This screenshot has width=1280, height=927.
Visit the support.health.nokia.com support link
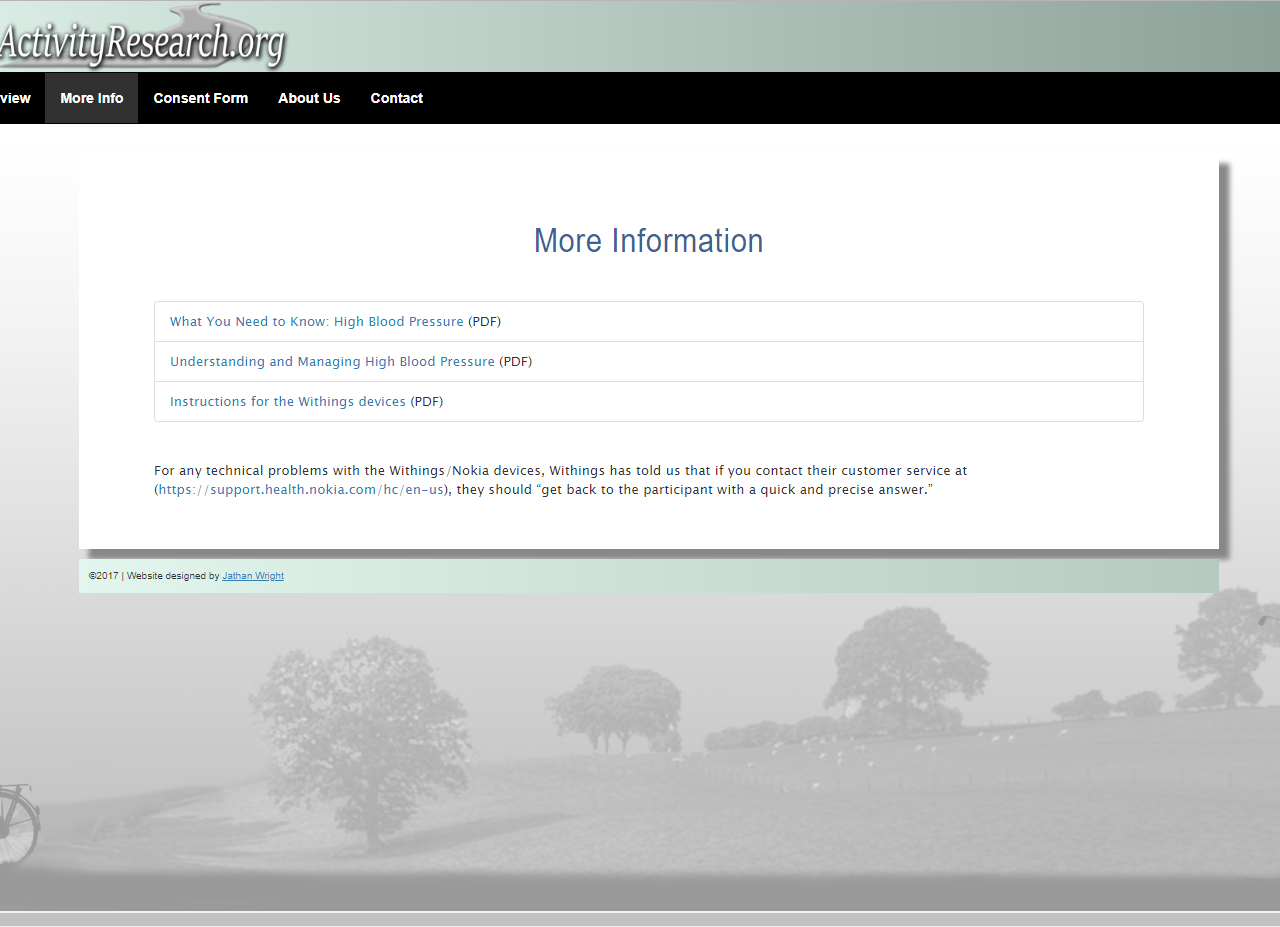tap(300, 490)
